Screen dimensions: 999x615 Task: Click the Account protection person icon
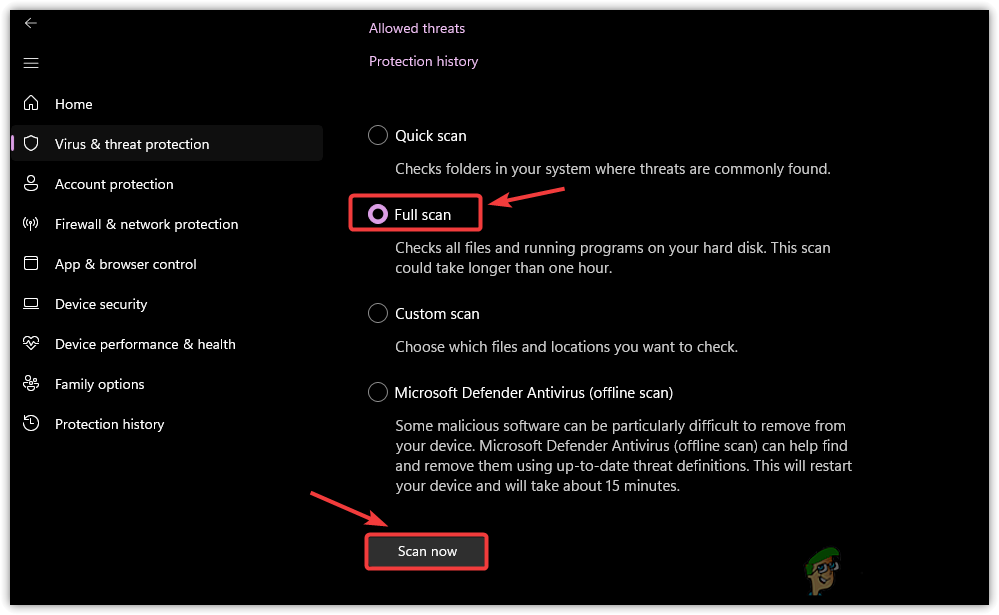(31, 184)
